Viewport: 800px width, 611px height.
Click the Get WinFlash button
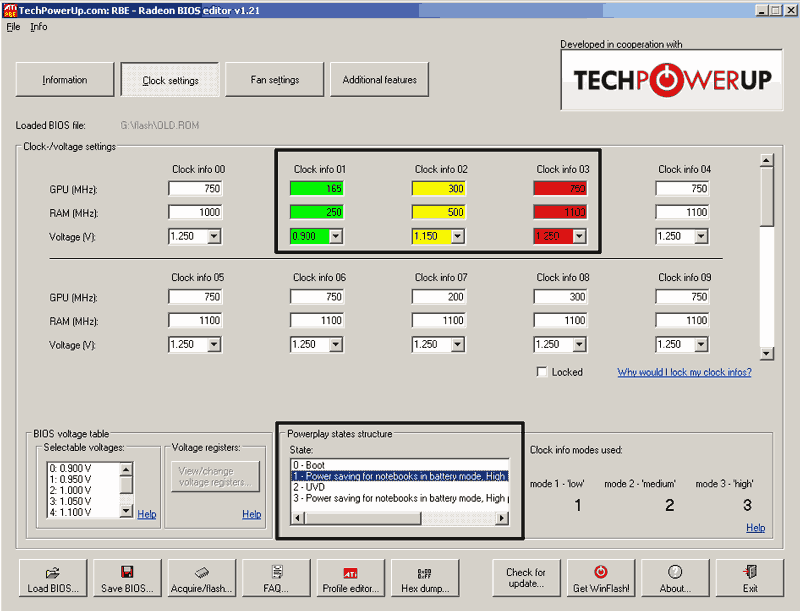pyautogui.click(x=600, y=579)
